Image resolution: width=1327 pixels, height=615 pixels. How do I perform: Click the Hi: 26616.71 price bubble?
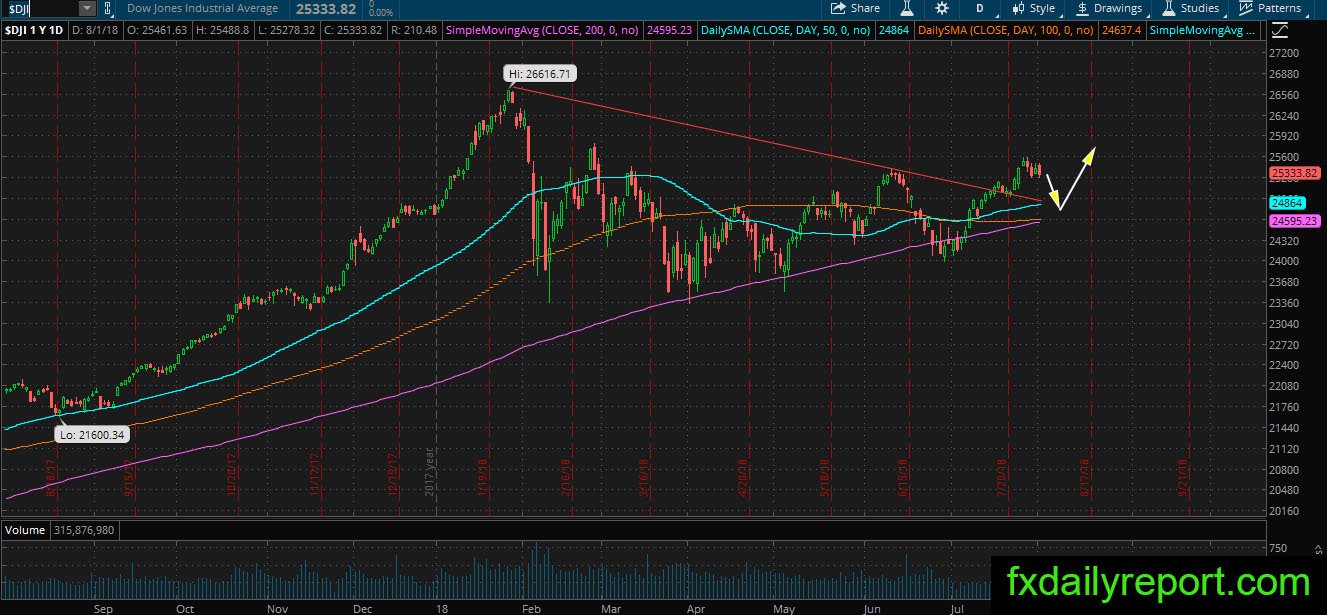click(540, 74)
